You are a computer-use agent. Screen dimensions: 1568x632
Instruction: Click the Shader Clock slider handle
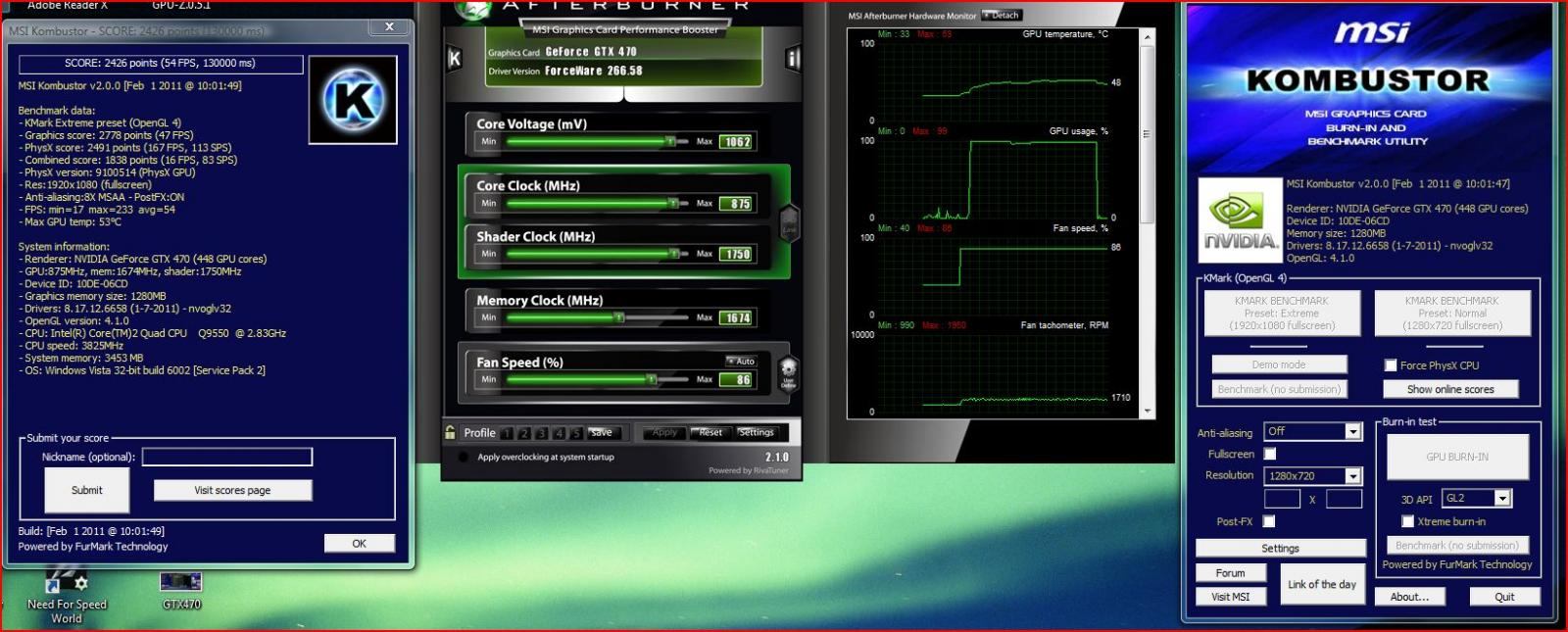[673, 254]
